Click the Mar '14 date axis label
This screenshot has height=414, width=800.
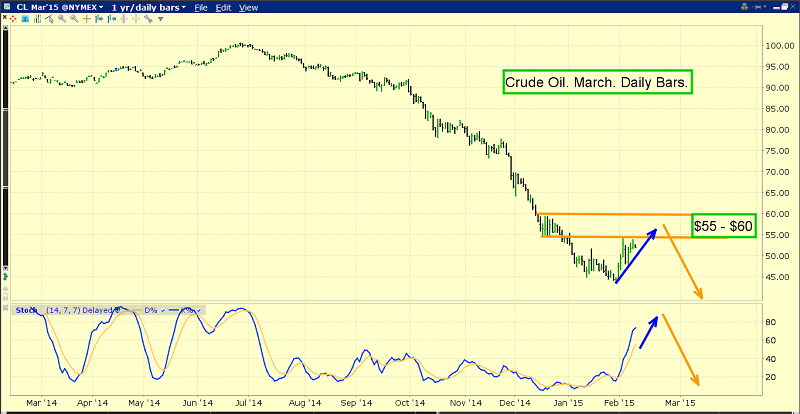(40, 402)
